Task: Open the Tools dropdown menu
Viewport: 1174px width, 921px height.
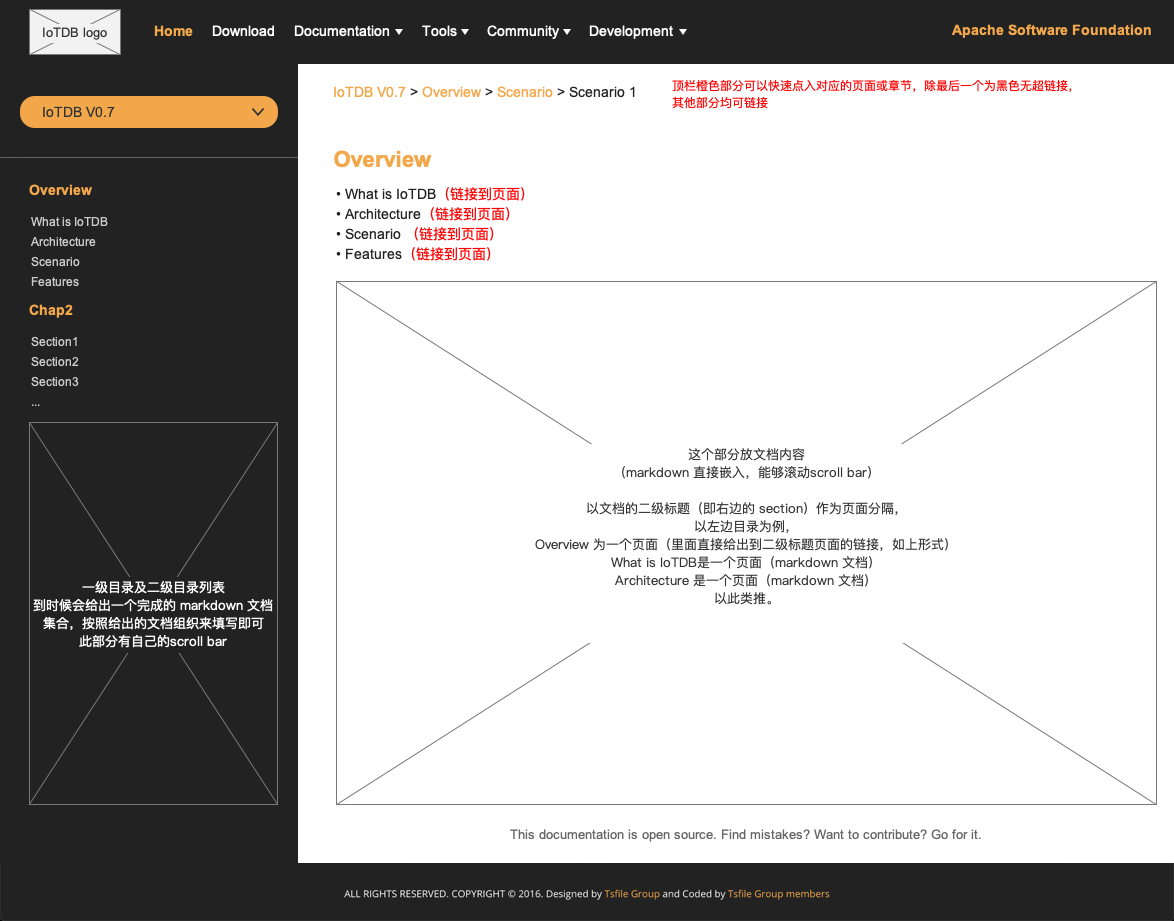Action: 445,31
